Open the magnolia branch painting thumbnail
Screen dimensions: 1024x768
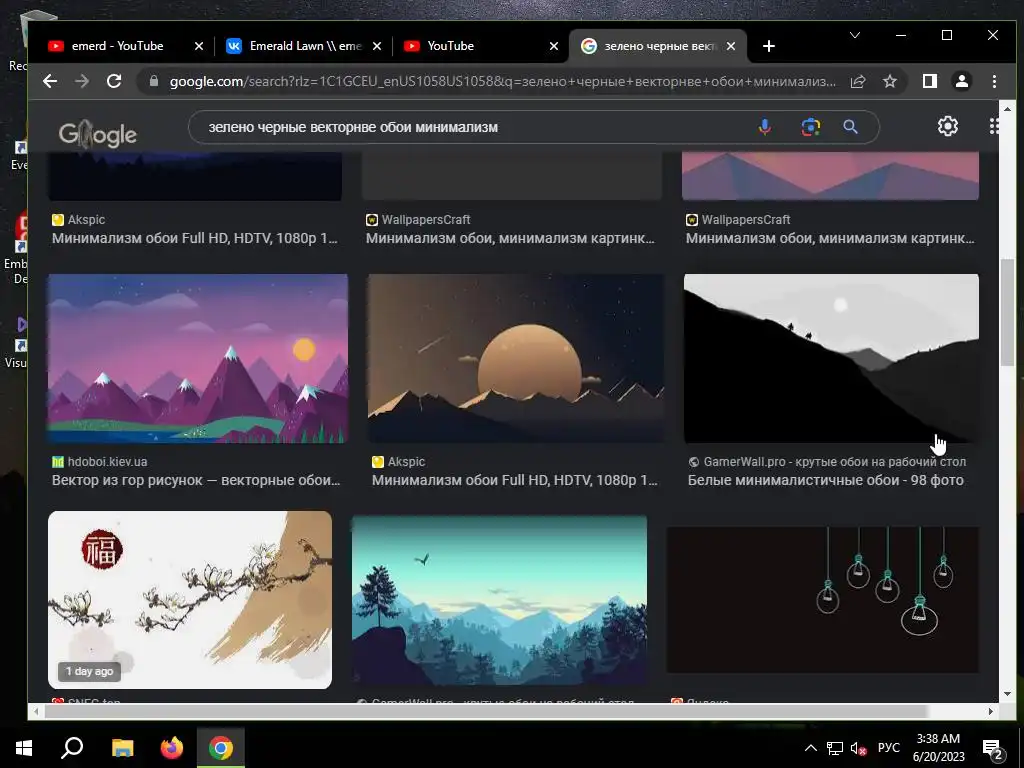[190, 600]
